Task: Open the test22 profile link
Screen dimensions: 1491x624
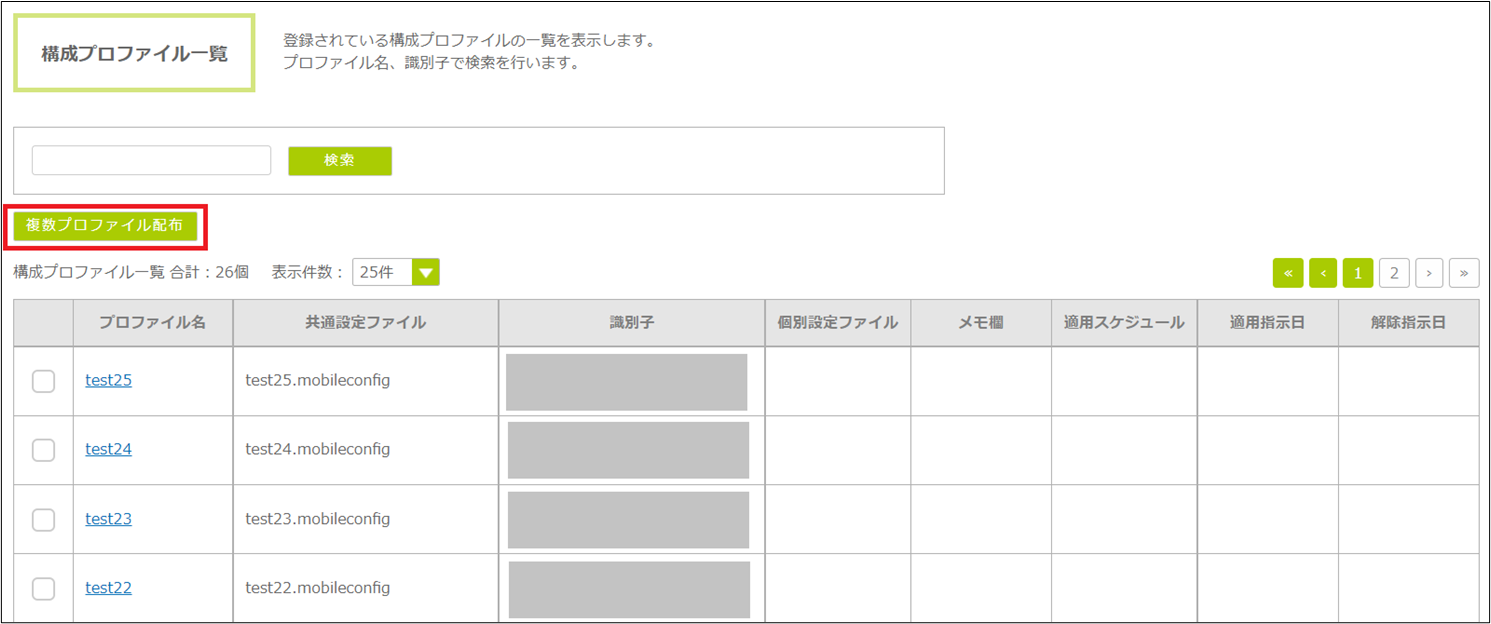Action: (108, 588)
